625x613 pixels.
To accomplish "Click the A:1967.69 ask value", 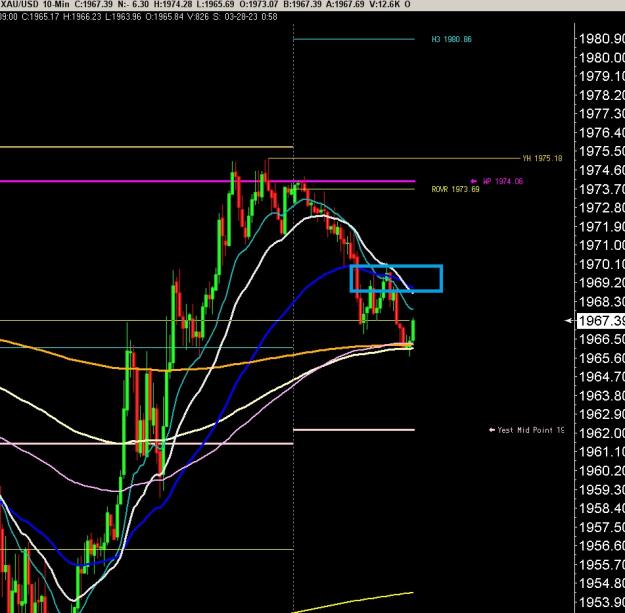I will coord(346,4).
